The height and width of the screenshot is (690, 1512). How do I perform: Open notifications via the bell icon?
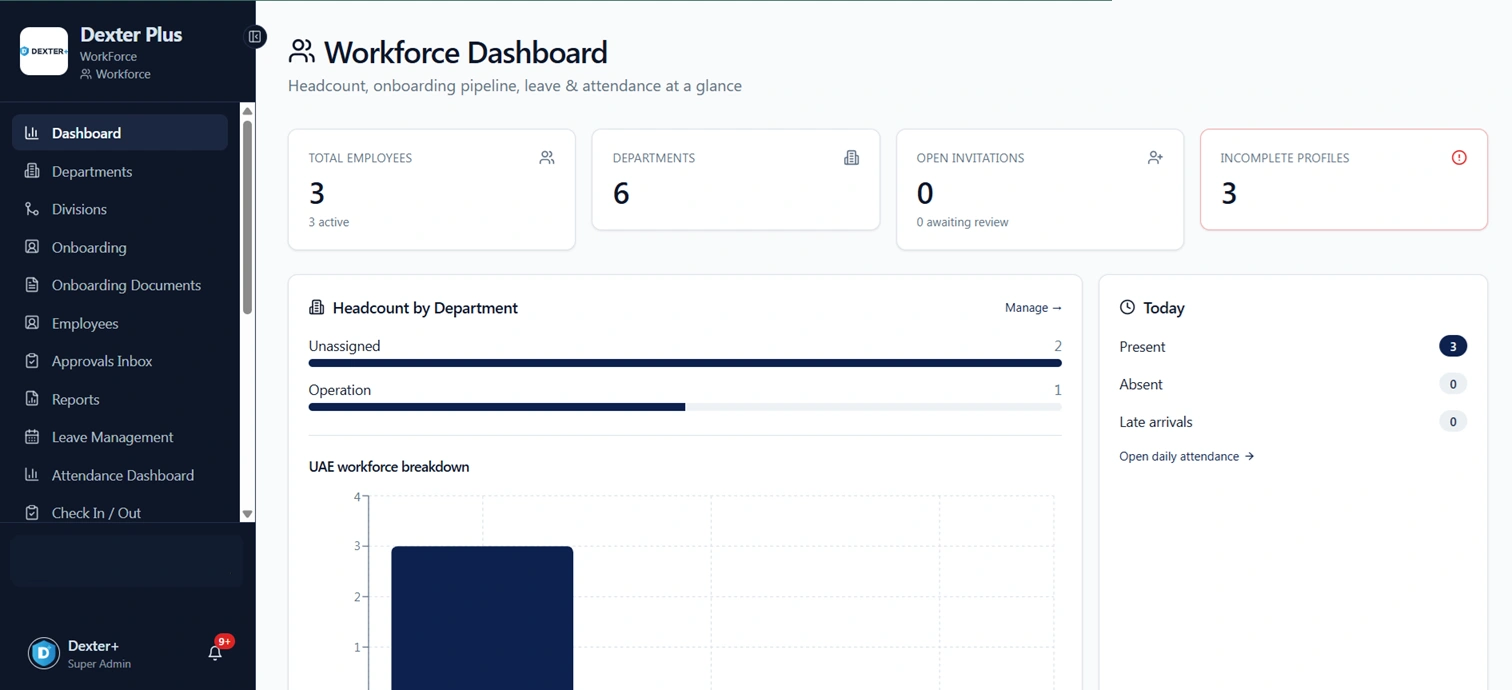[215, 653]
